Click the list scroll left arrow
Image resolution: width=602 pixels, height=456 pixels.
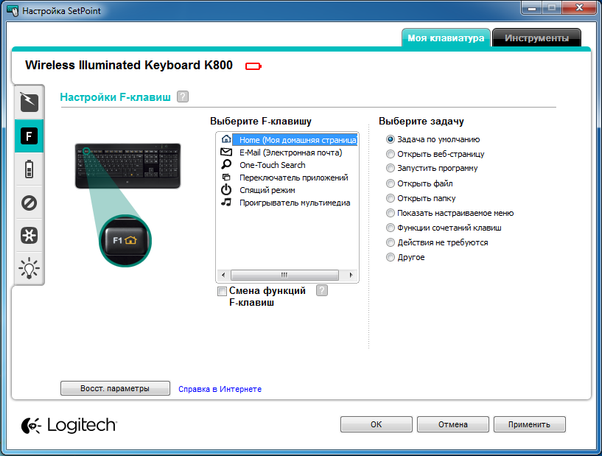[223, 275]
